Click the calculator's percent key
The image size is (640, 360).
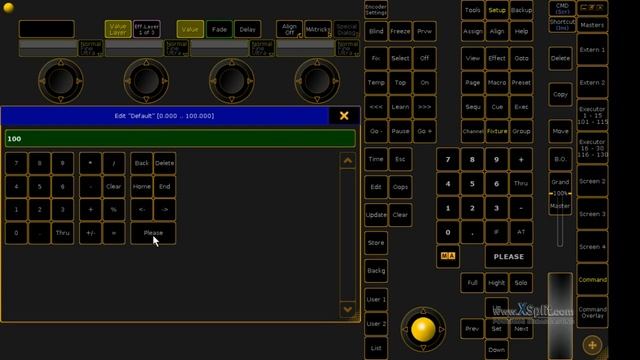(x=113, y=209)
